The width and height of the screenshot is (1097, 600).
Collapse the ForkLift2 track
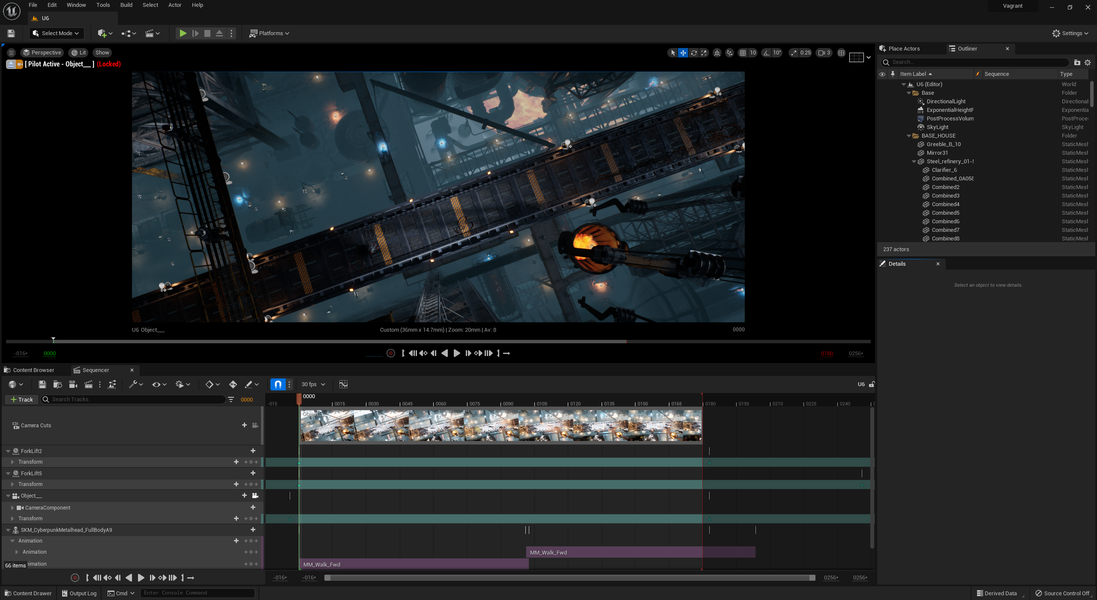(8, 451)
